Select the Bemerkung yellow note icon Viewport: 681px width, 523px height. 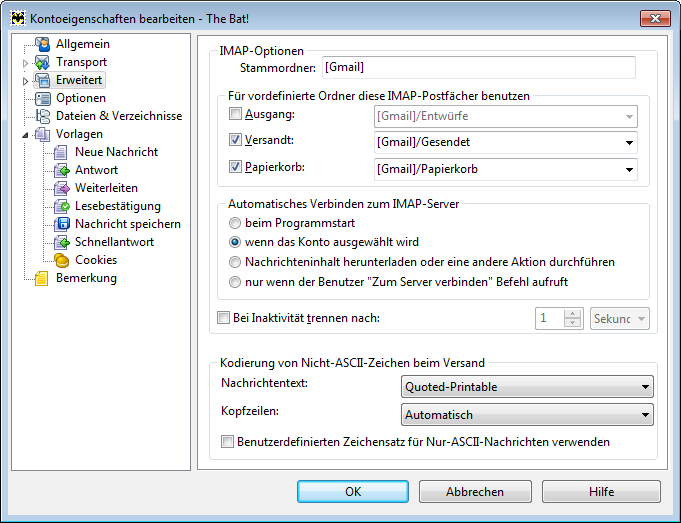tap(42, 278)
